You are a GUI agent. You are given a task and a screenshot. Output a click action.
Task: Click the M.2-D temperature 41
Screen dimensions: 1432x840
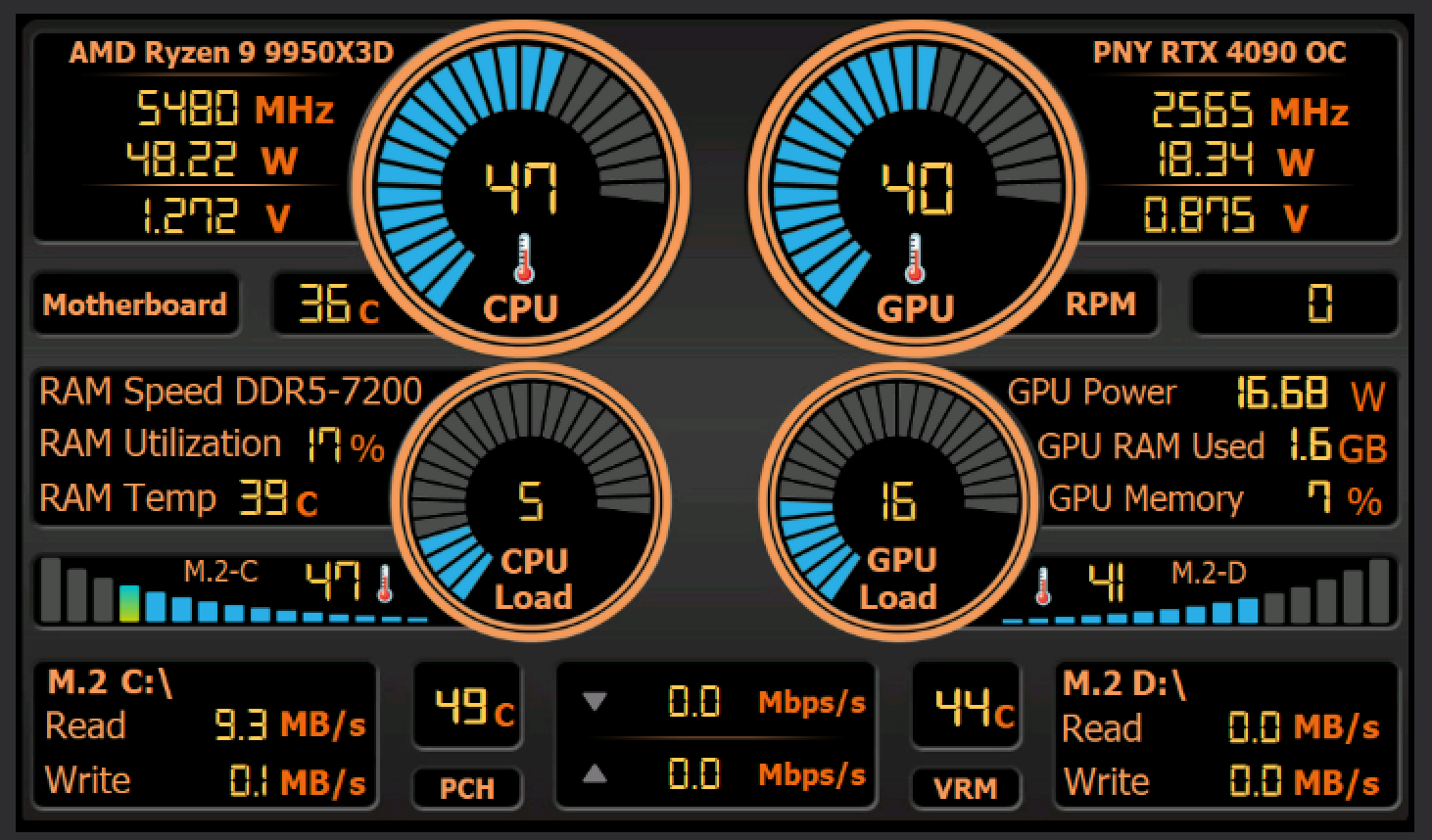tap(1105, 583)
